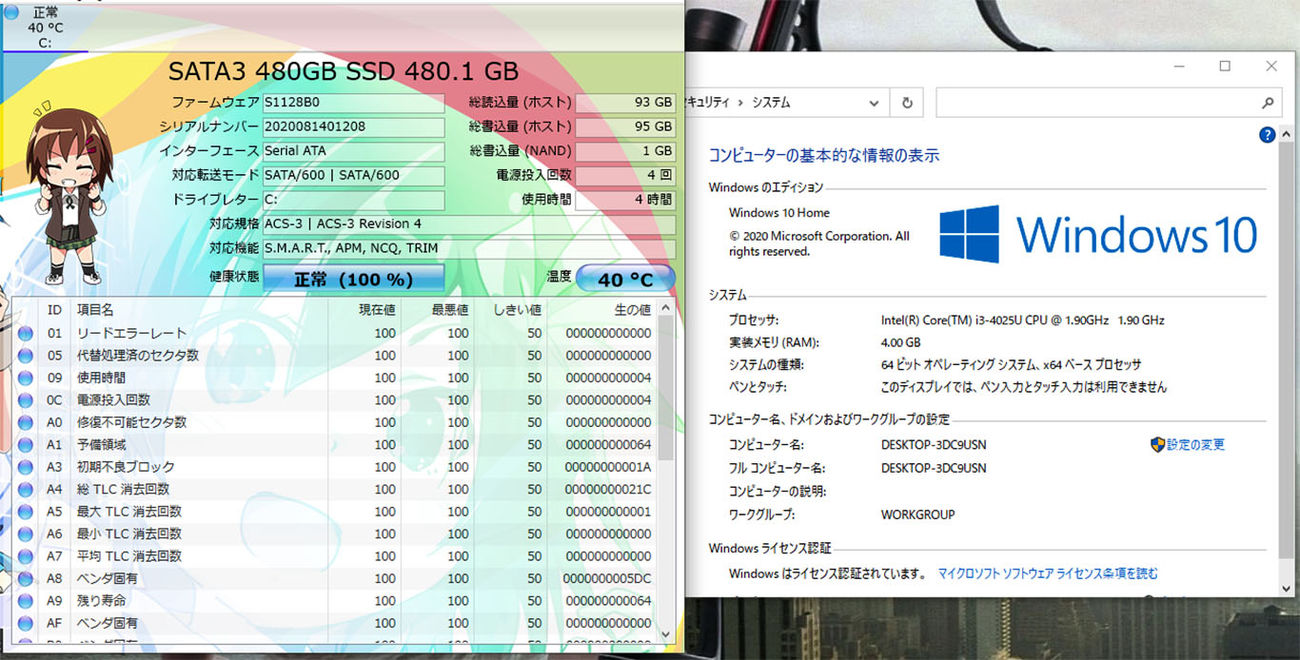
Task: Click the 最悪値 column header
Action: 438,310
